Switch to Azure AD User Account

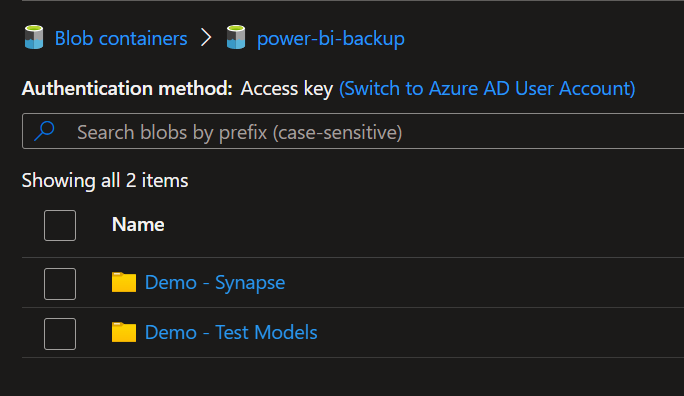(x=487, y=89)
